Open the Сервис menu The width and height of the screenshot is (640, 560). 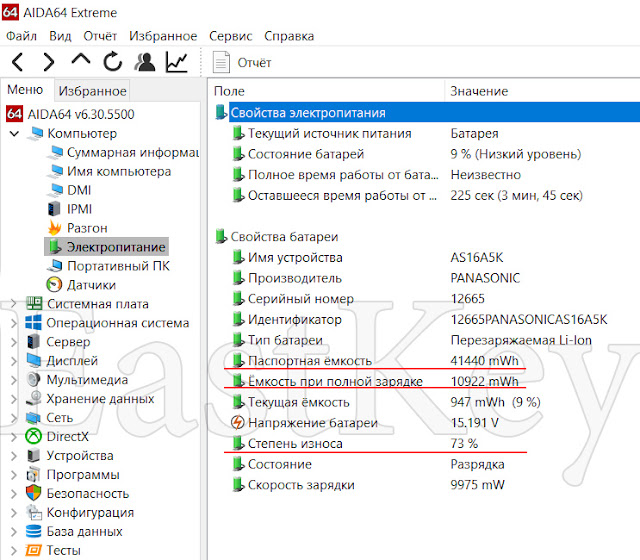pyautogui.click(x=231, y=36)
